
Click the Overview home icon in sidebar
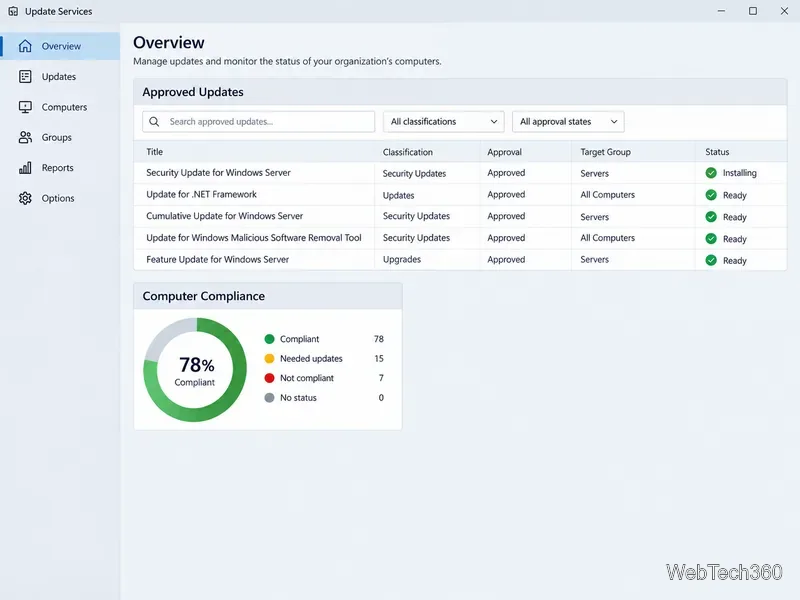pos(25,46)
